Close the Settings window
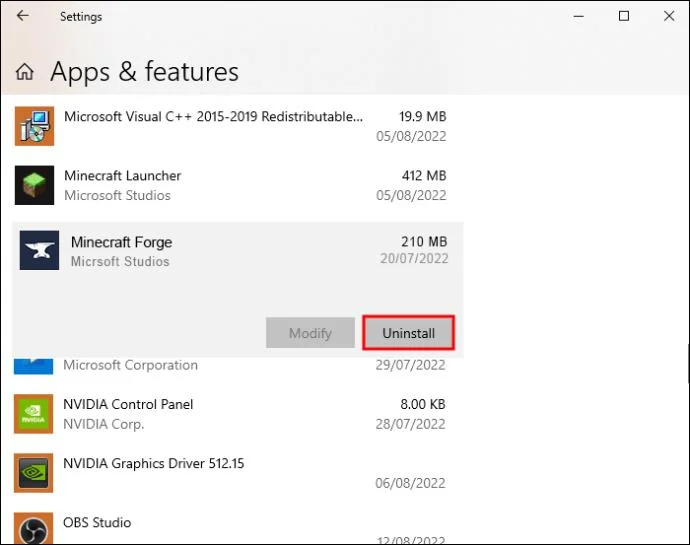 669,16
